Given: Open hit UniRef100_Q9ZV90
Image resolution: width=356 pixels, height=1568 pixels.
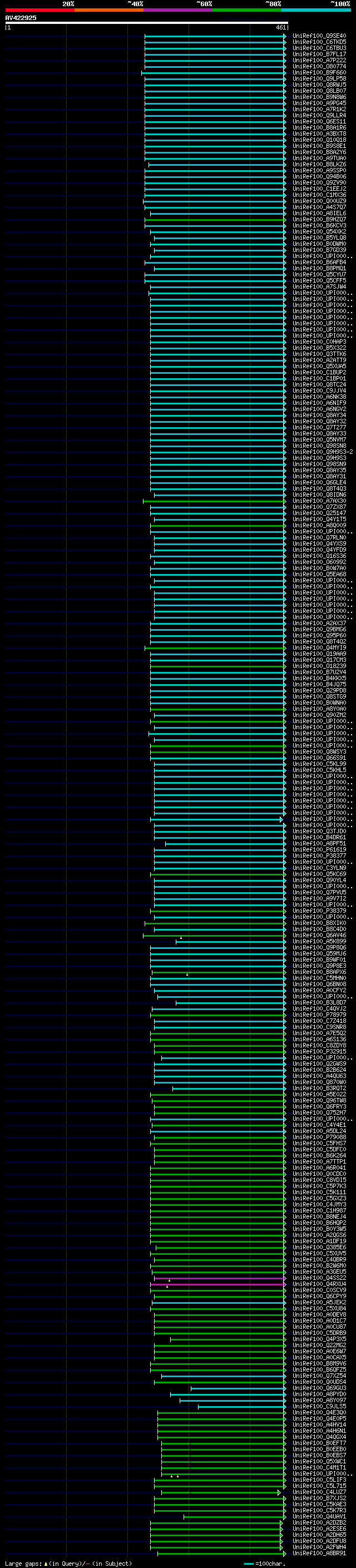Looking at the screenshot, I should pos(319,182).
